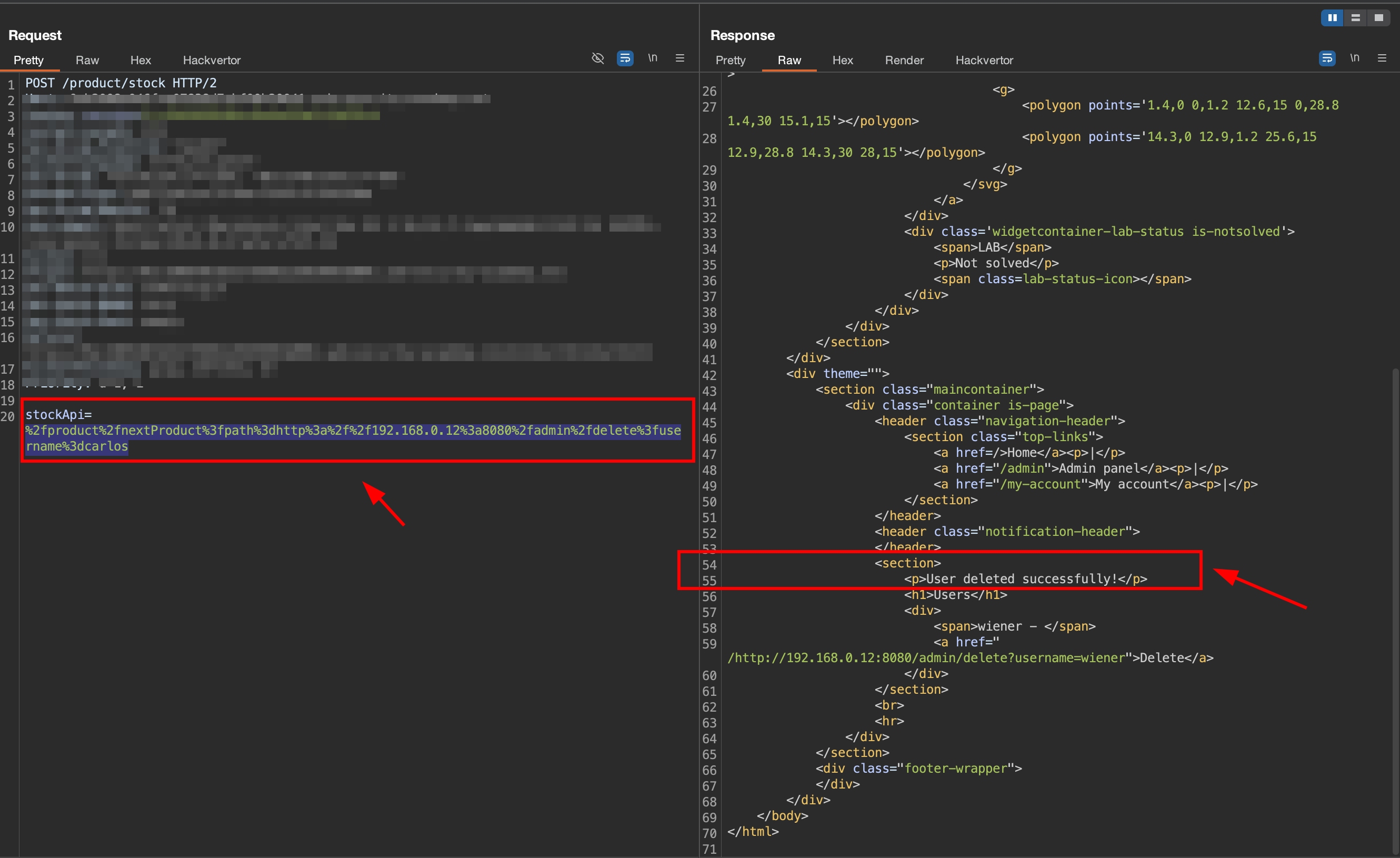The image size is (1400, 858).
Task: Toggle word wrap icon in Response panel
Action: (x=1327, y=58)
